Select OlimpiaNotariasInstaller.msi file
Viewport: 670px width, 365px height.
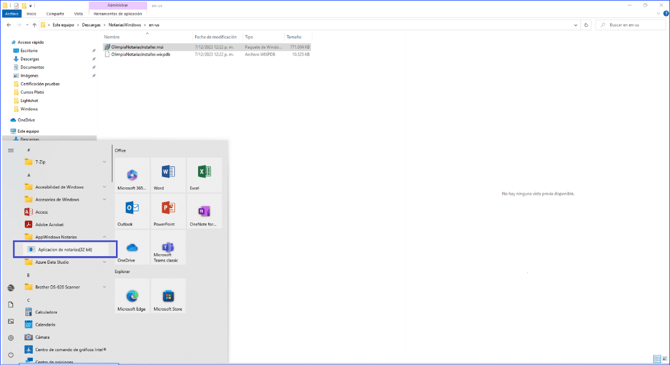[x=137, y=47]
